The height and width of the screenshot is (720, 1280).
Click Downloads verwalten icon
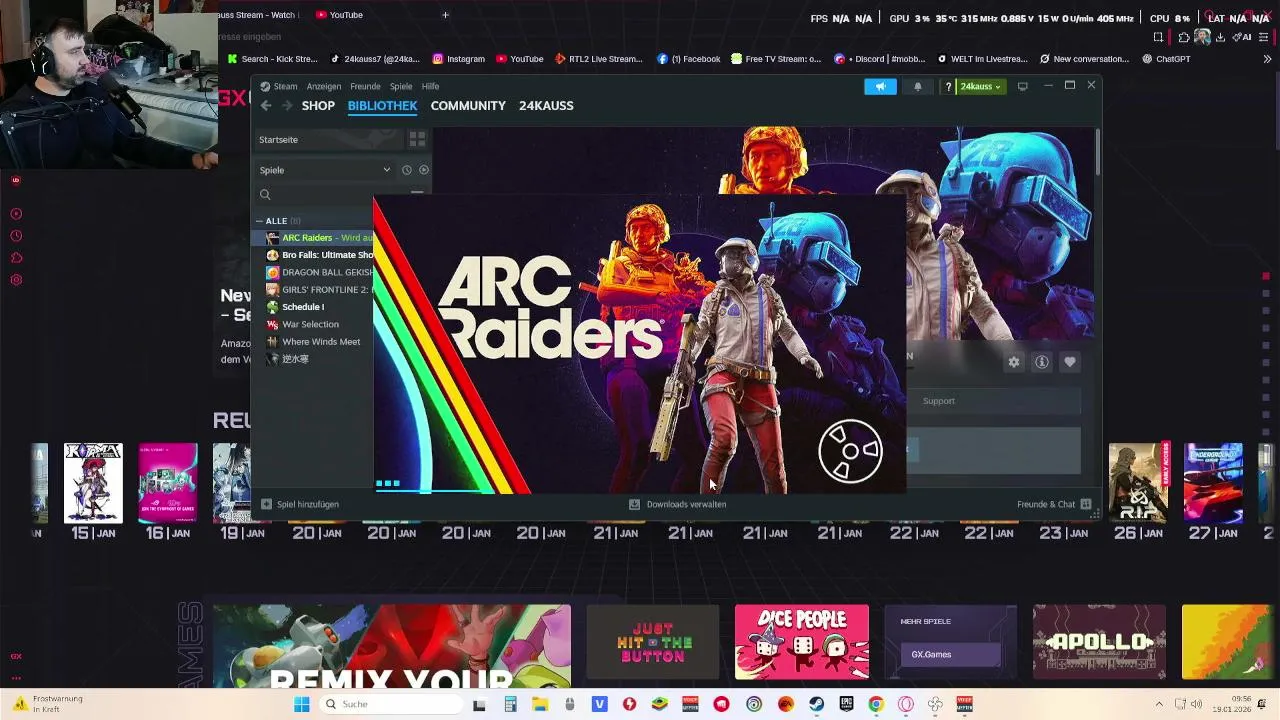634,504
